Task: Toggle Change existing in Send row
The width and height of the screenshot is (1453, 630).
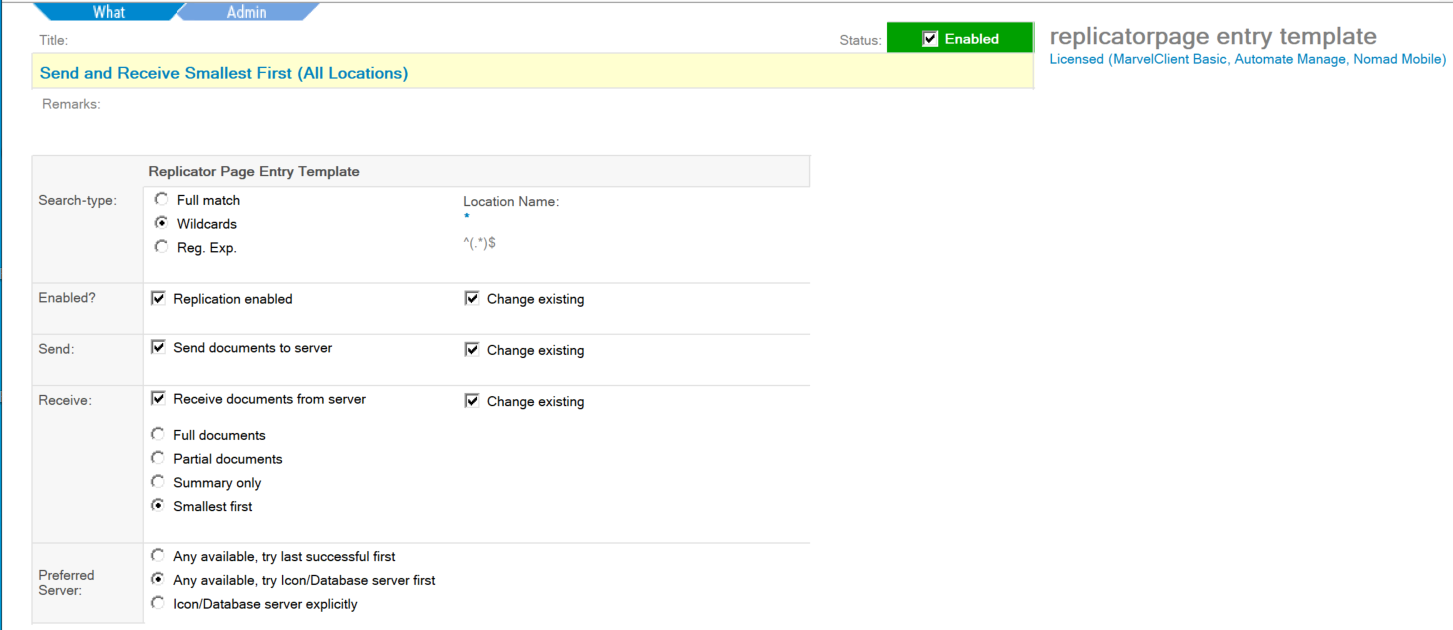Action: coord(472,350)
